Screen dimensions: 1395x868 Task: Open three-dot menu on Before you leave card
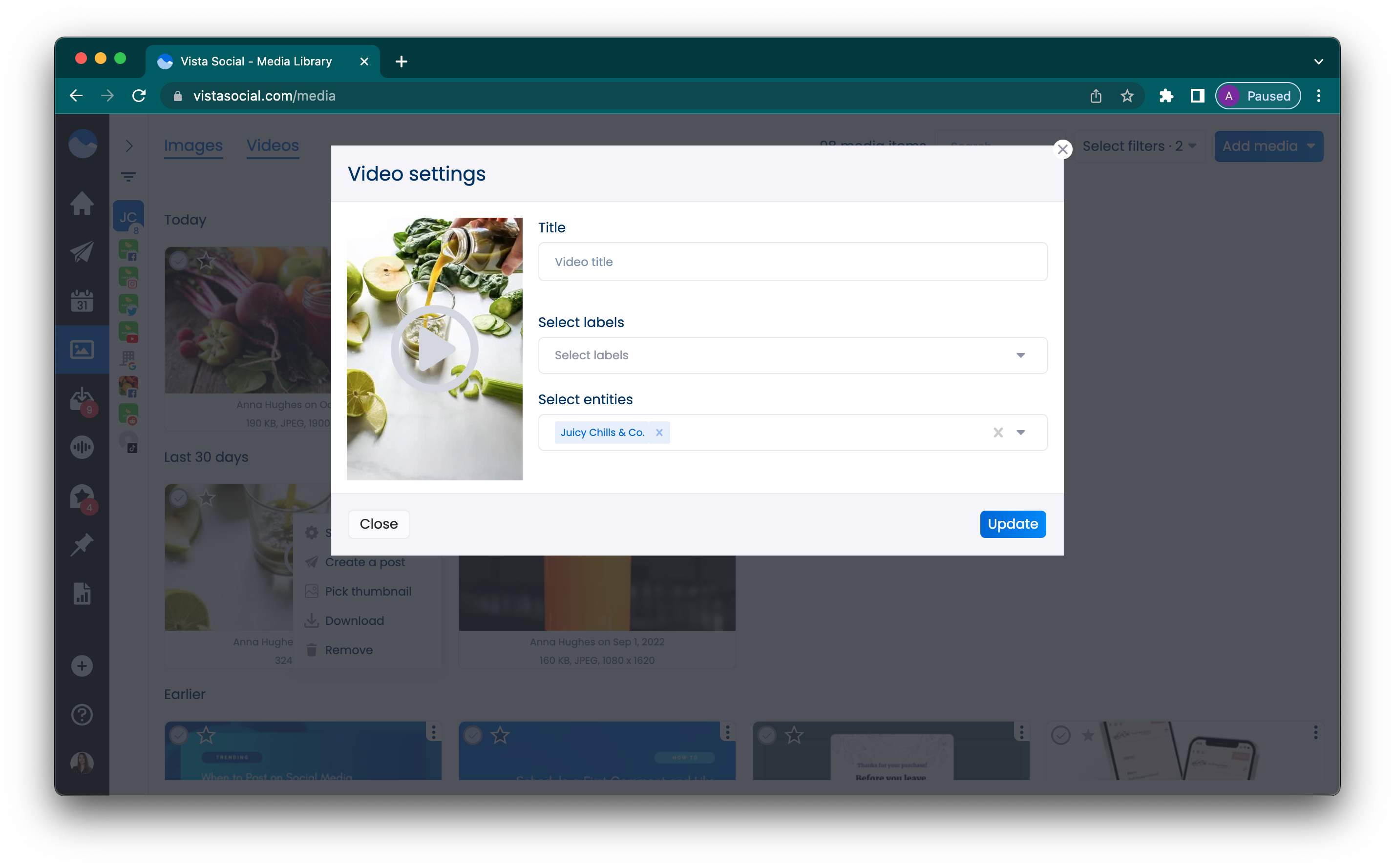[x=1022, y=732]
